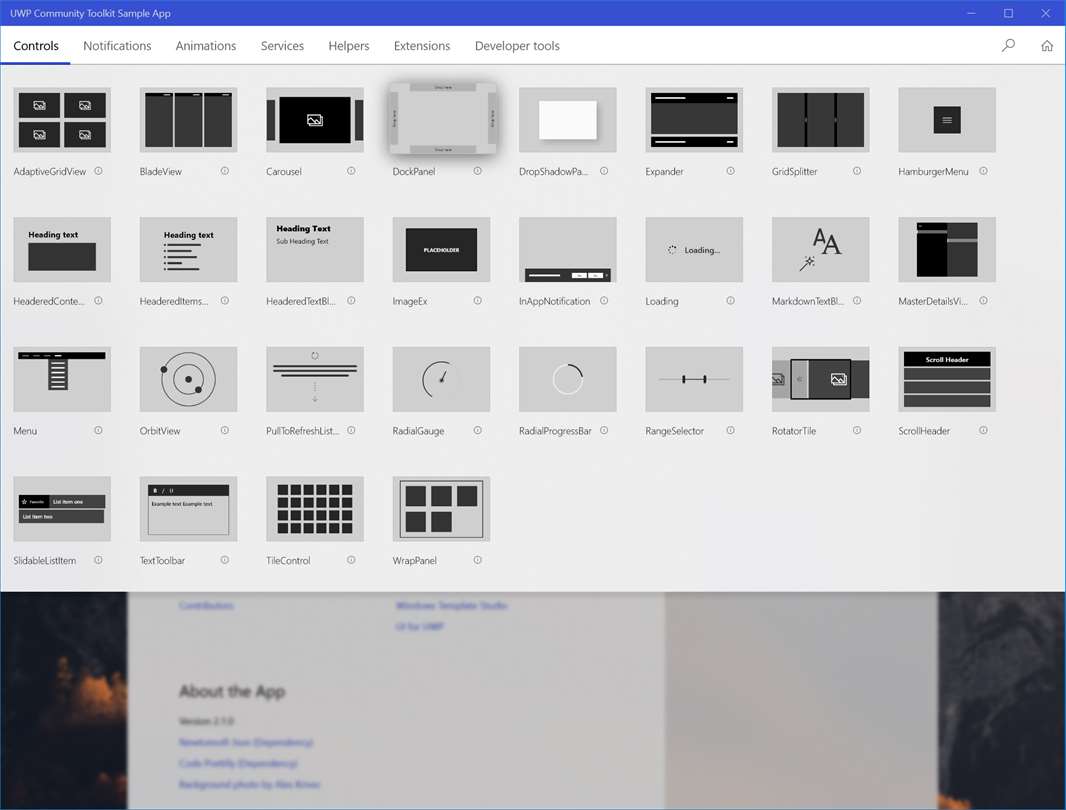Show info for InAppNotification
Screen dimensions: 1066x810
604,301
